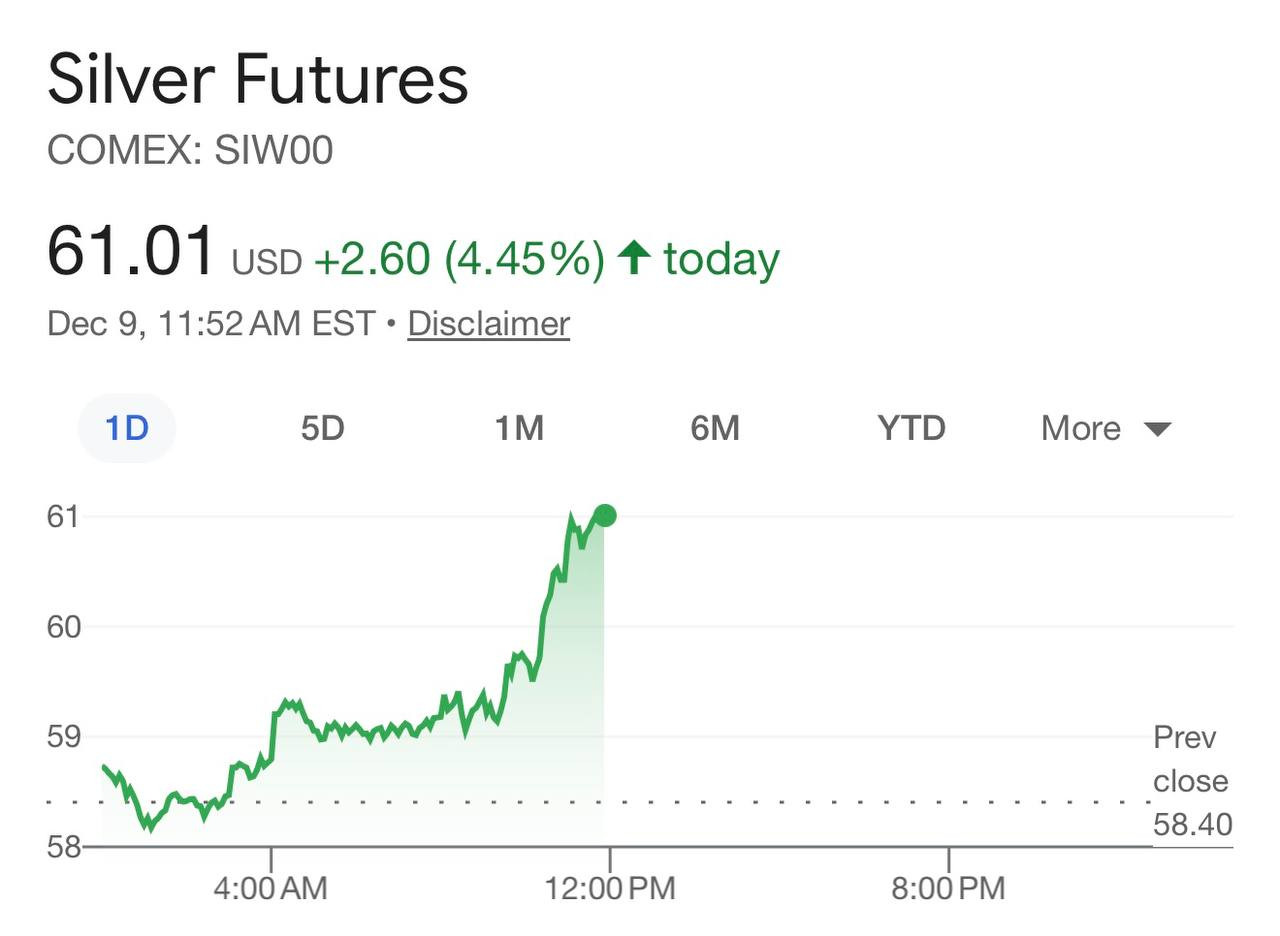Select the 6M time range tab
1280x936 pixels.
715,428
